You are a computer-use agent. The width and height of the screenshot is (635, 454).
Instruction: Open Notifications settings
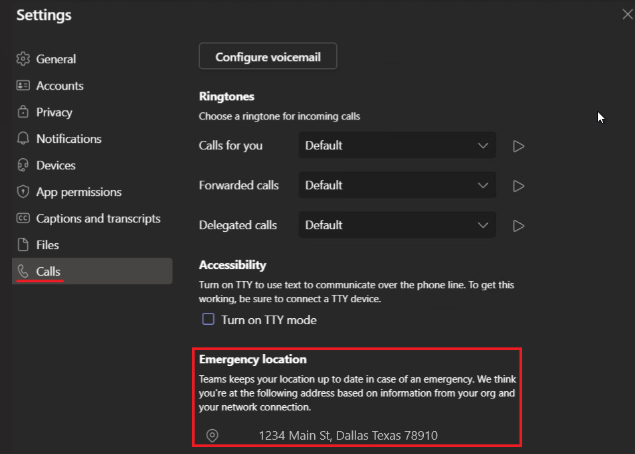tap(92, 139)
